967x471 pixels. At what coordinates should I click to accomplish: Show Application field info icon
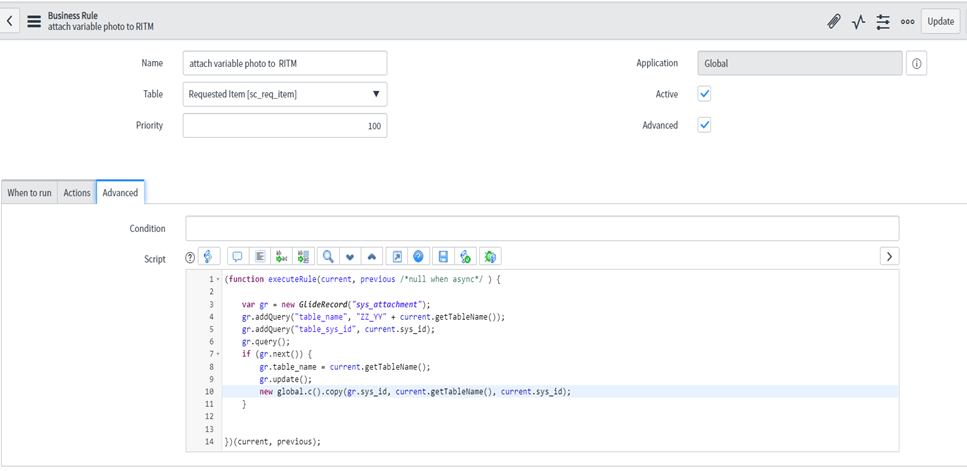[916, 63]
